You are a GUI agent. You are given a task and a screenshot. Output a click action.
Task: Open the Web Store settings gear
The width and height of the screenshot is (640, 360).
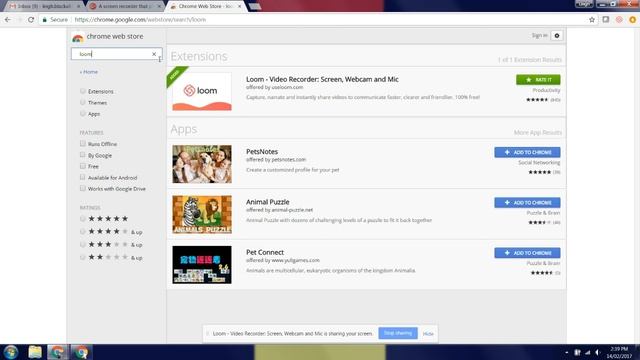point(557,36)
